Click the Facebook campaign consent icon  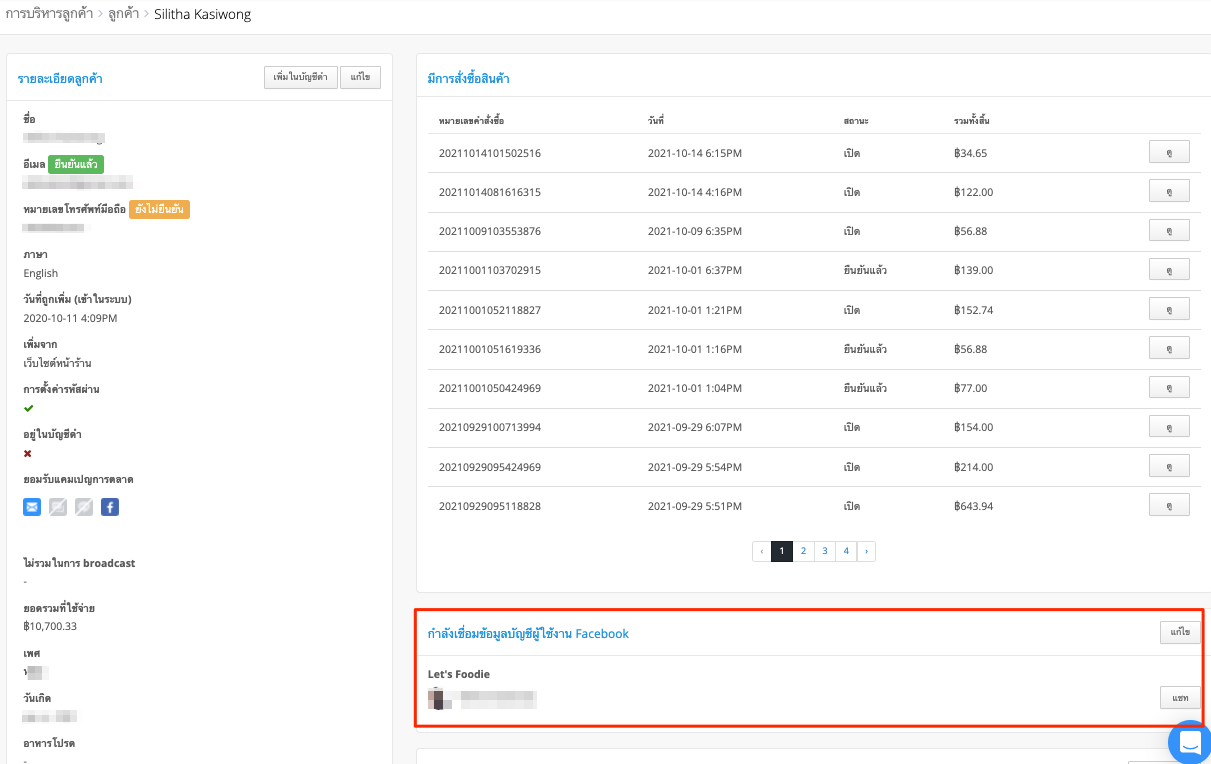pyautogui.click(x=110, y=507)
